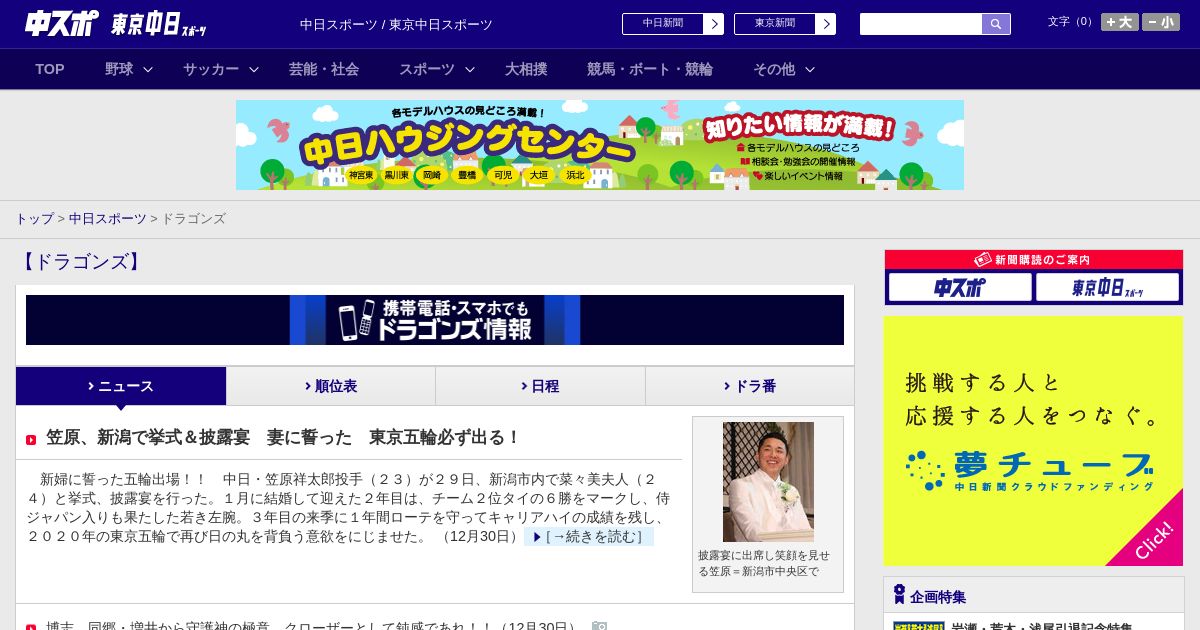Screen dimensions: 1200x630
Task: Click the 中日ハウジングセンター banner ad
Action: coord(600,145)
